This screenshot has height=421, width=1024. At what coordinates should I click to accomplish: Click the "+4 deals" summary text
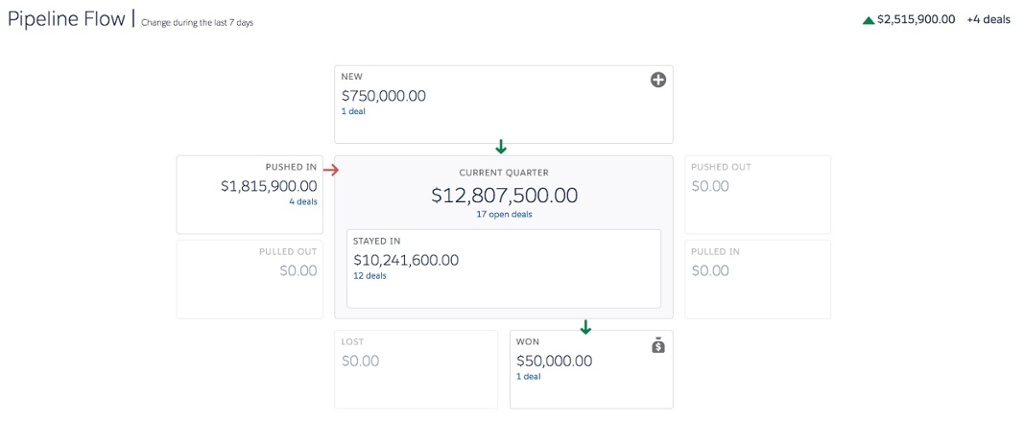coord(988,20)
